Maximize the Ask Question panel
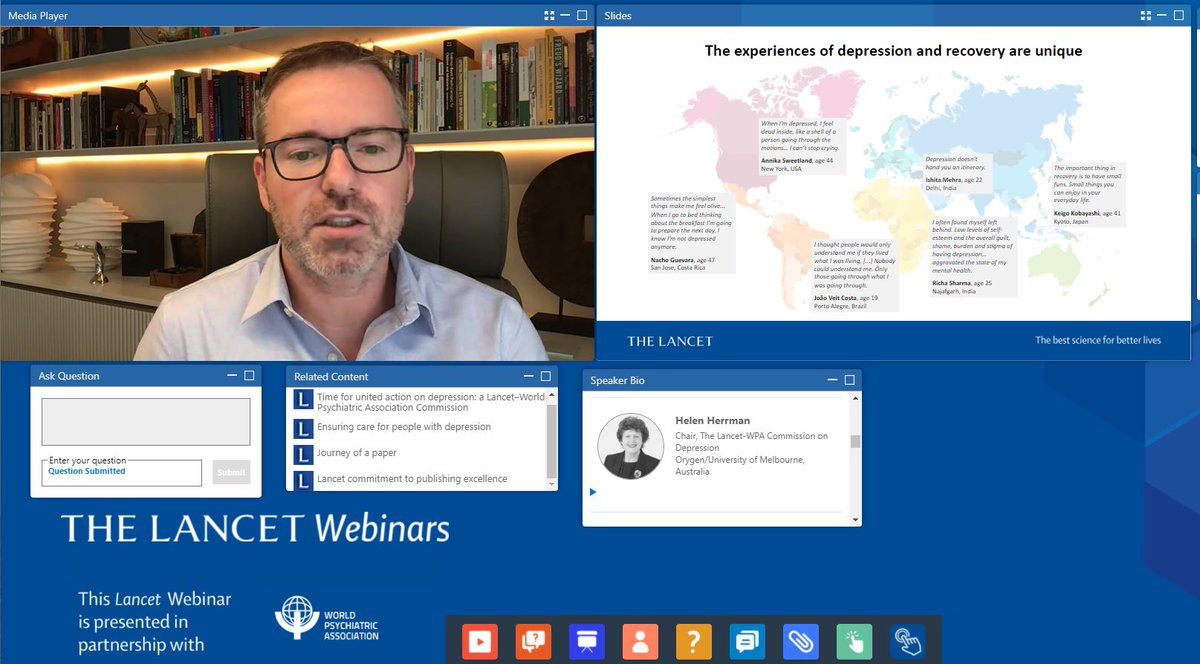Screen dimensions: 1200x664 point(249,376)
